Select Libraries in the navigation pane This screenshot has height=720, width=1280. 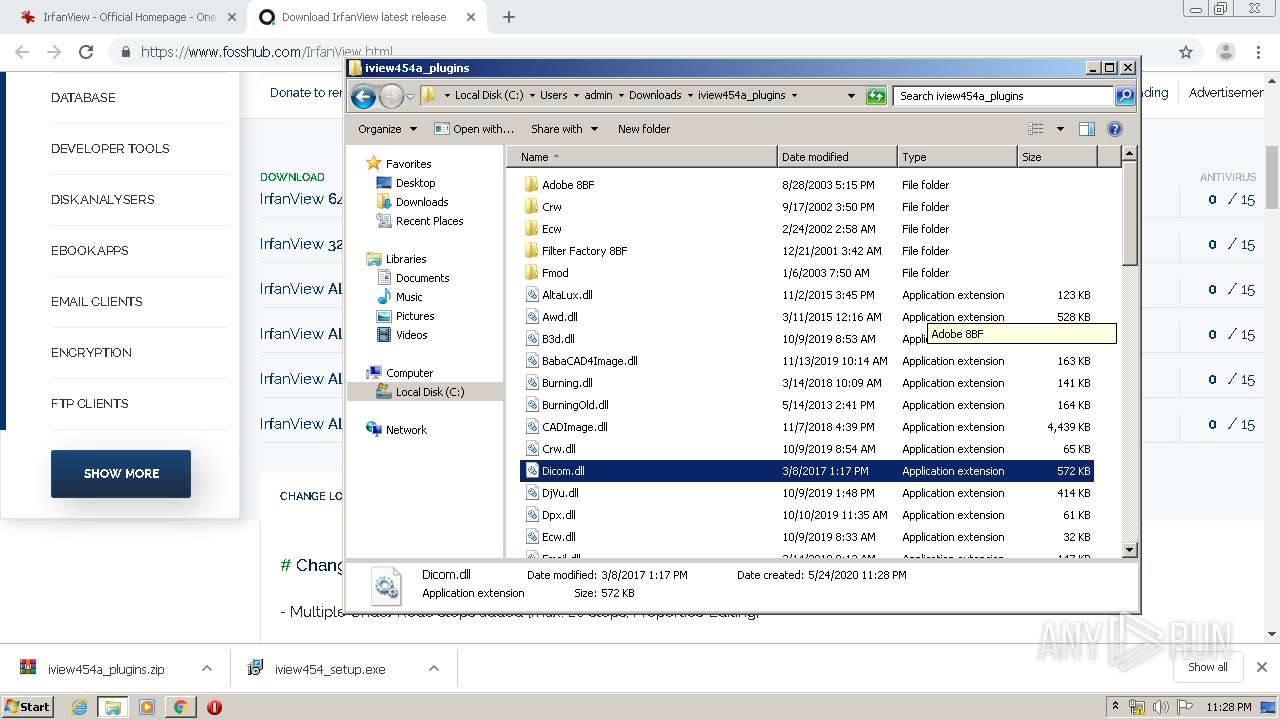point(396,259)
